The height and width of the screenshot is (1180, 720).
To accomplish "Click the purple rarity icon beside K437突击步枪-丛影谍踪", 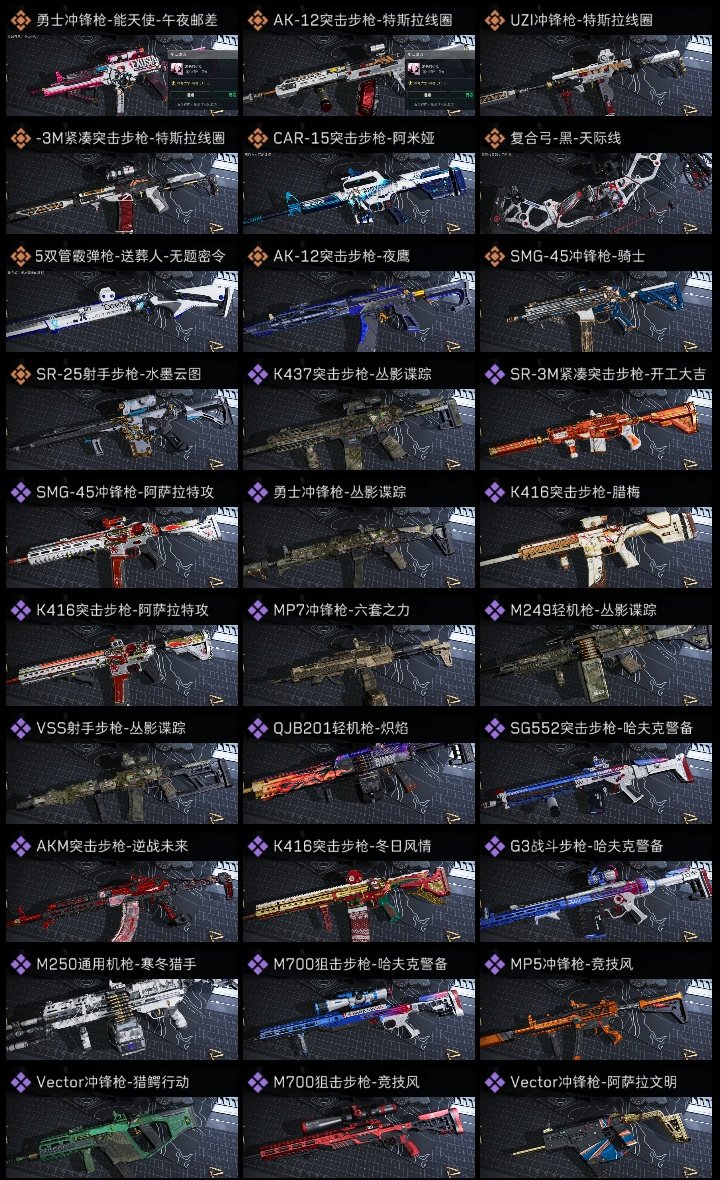I will point(257,374).
